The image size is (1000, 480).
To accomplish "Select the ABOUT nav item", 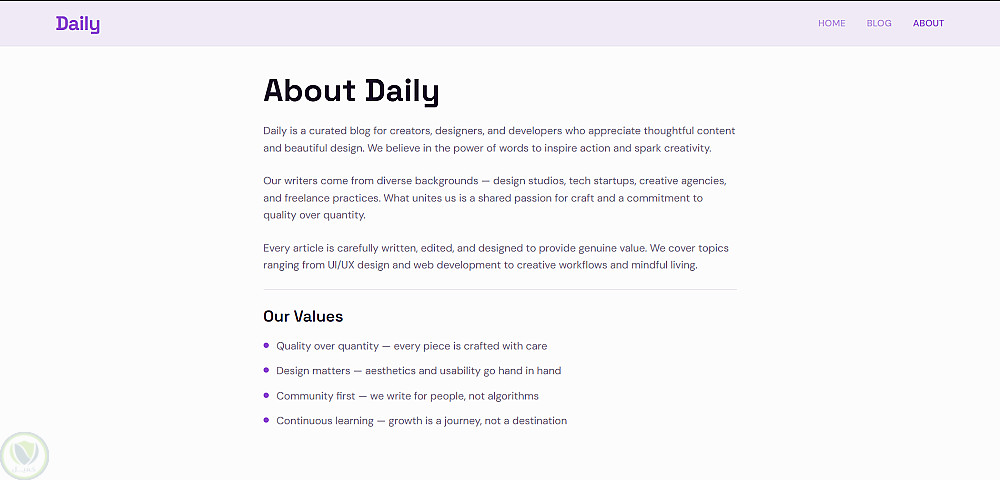I will [928, 23].
